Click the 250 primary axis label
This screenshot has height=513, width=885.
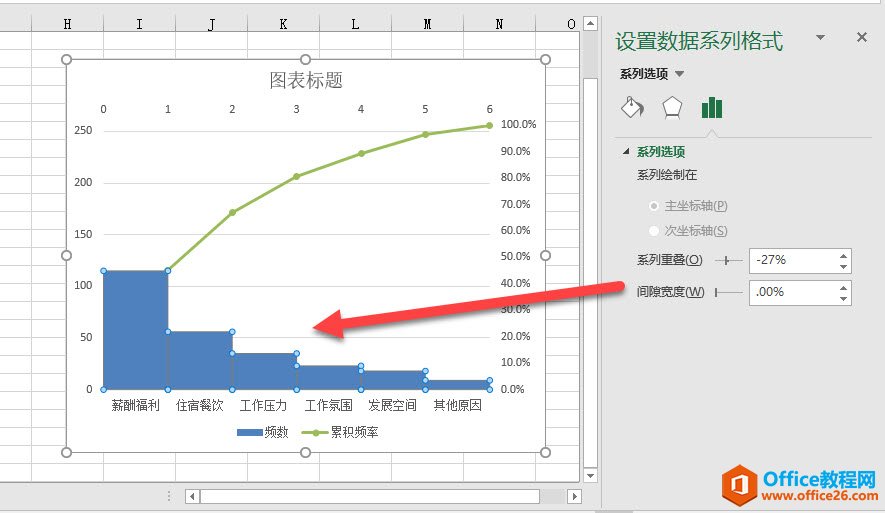83,130
